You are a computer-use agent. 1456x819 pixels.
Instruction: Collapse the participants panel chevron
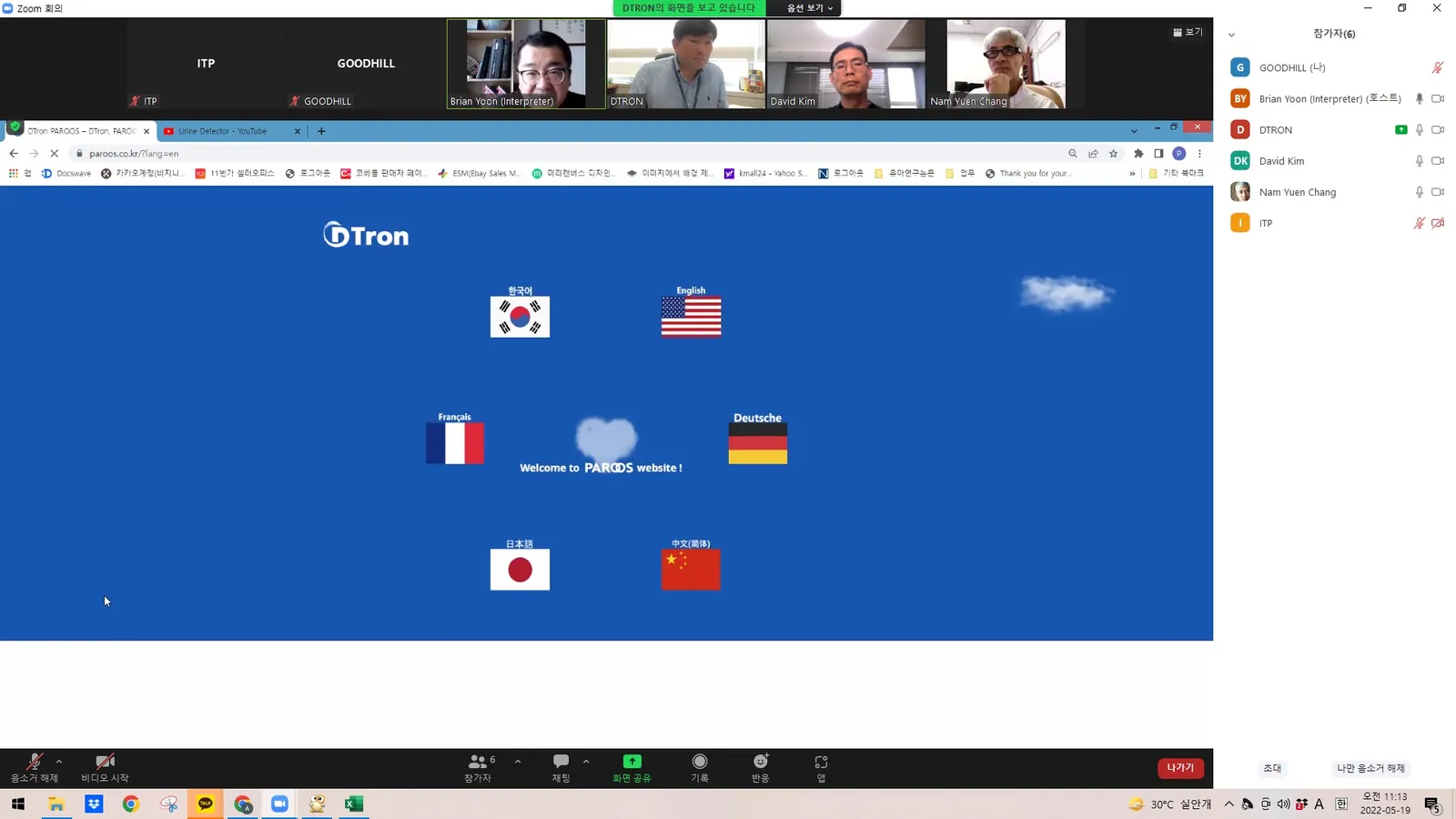[x=1231, y=35]
